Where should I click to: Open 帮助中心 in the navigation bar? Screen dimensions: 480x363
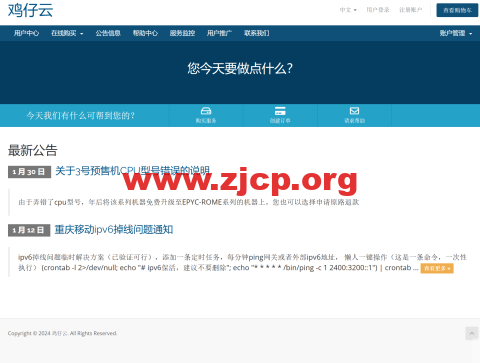coord(145,33)
